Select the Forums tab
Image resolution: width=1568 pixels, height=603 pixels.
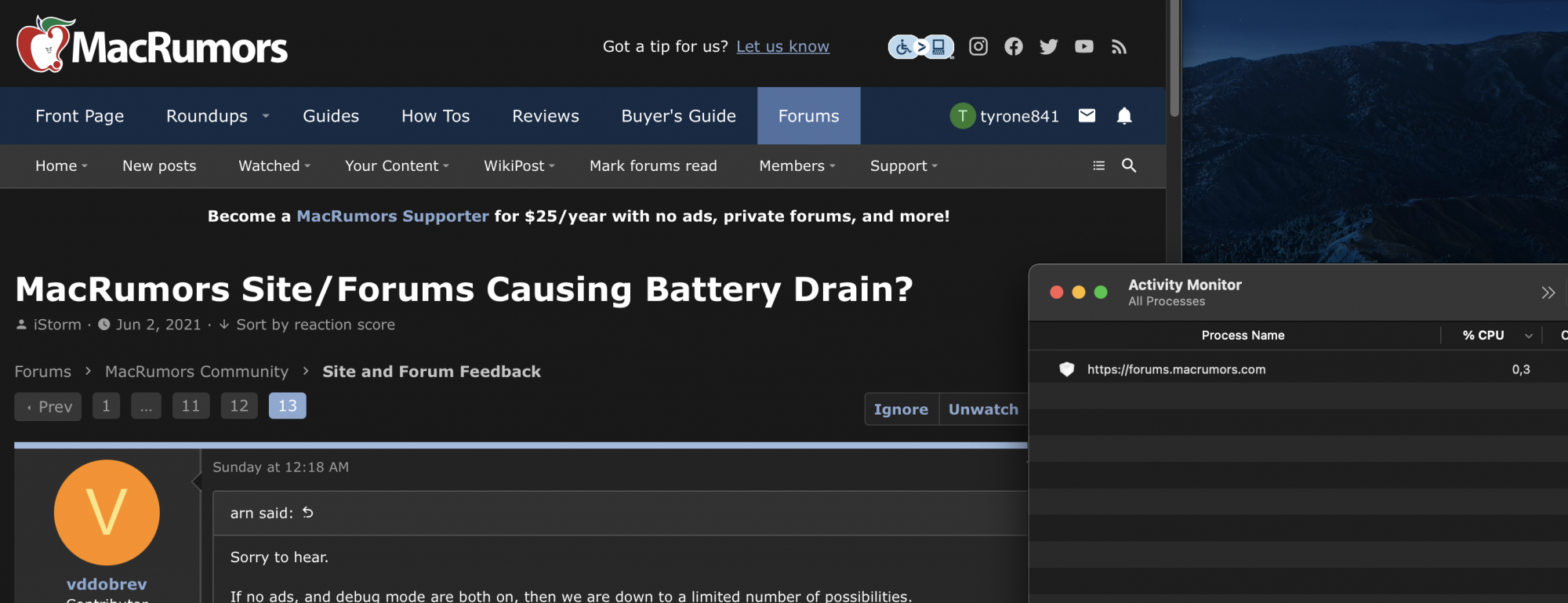tap(808, 116)
